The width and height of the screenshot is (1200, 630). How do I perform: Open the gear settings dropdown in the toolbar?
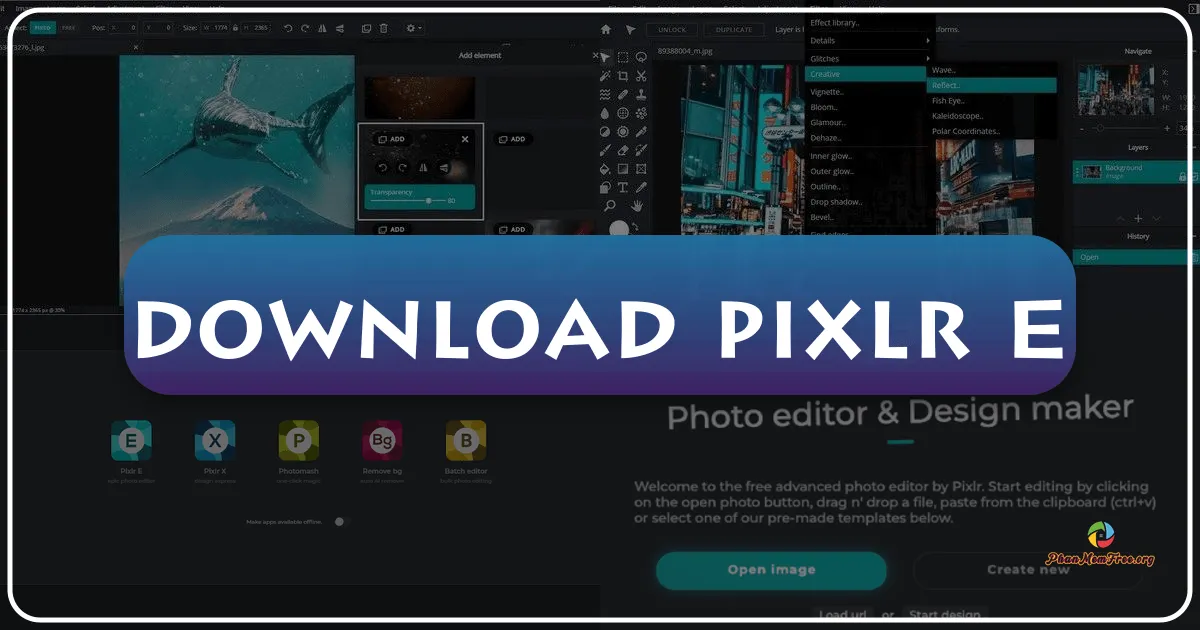pos(410,28)
